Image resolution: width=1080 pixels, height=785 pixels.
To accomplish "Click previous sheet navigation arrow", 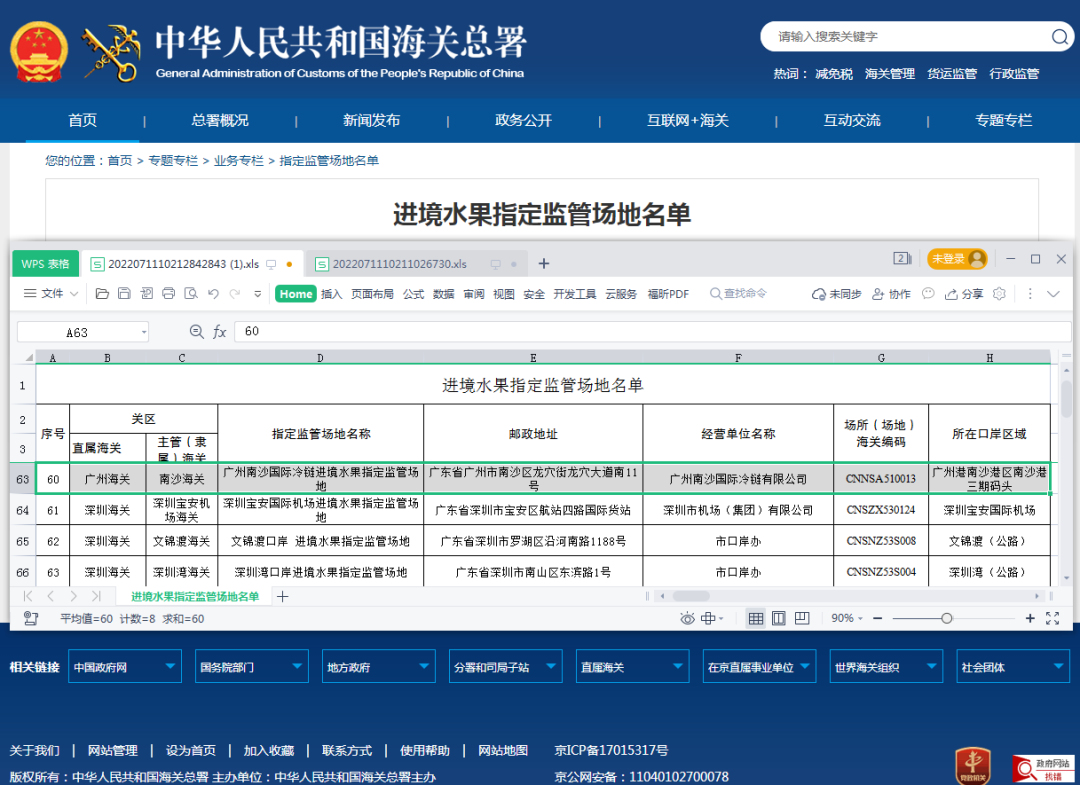I will (x=50, y=596).
